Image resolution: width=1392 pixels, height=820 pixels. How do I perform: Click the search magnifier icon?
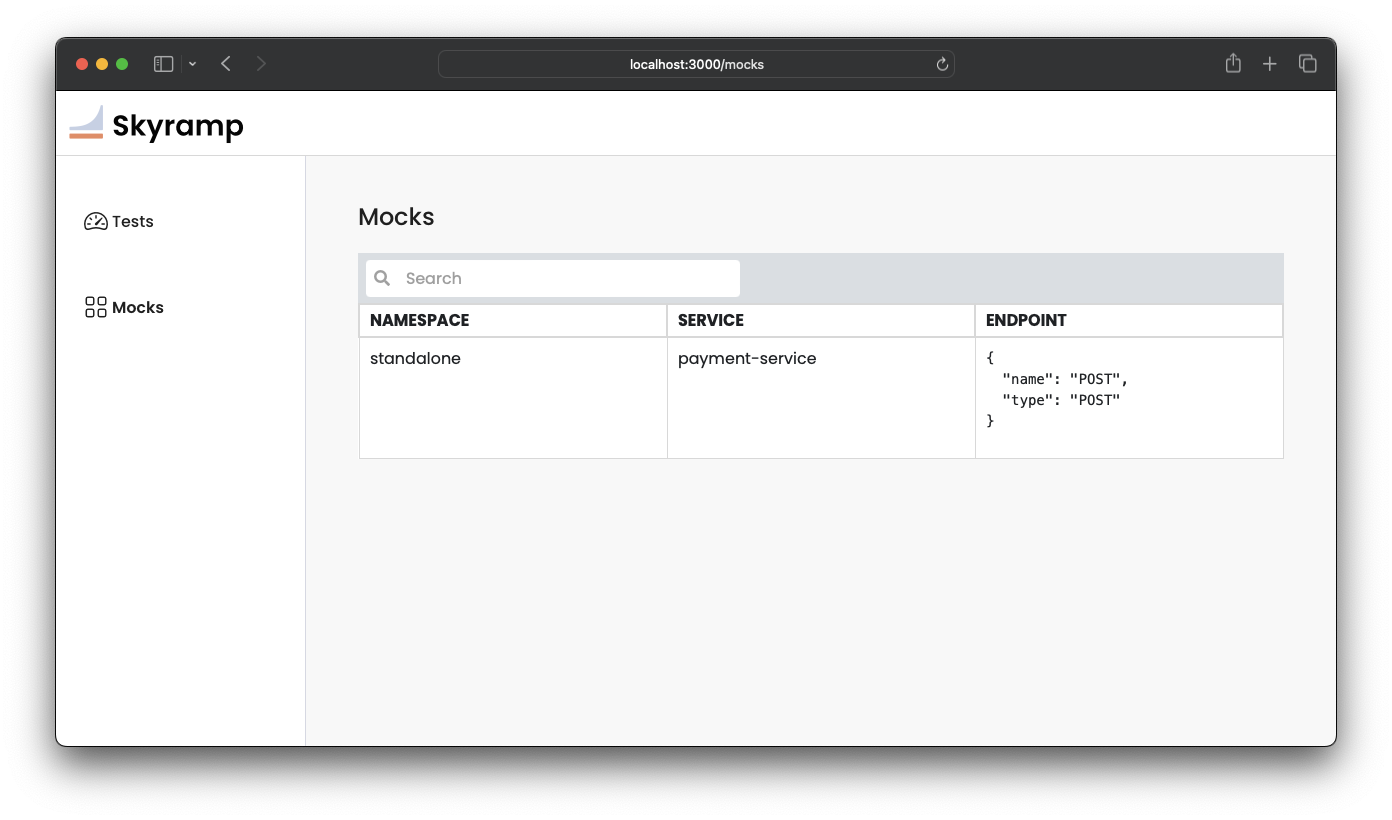[382, 278]
